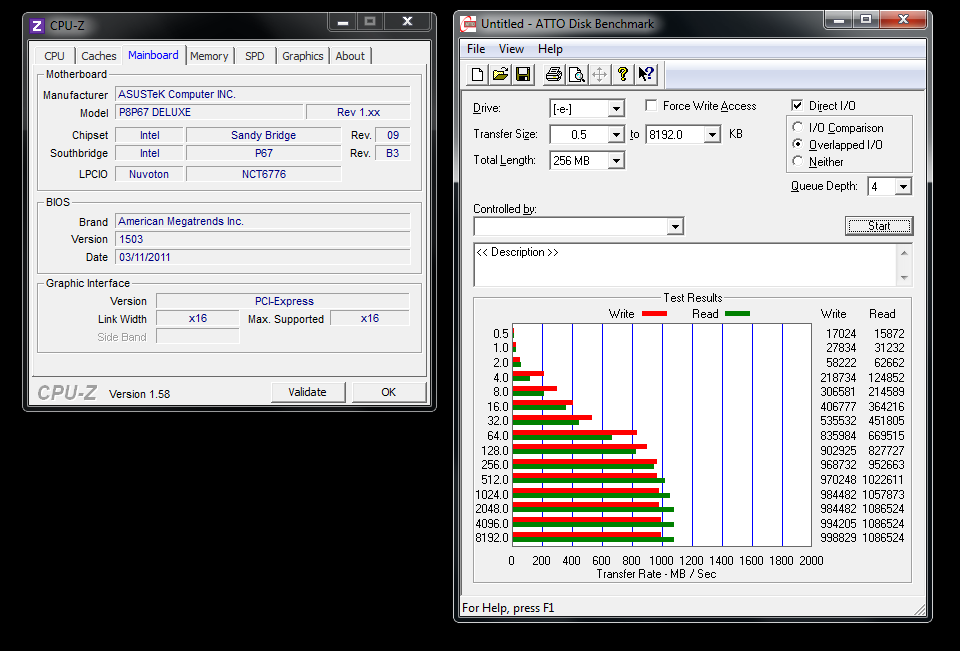Click the context help pointer icon
This screenshot has width=960, height=651.
[646, 75]
